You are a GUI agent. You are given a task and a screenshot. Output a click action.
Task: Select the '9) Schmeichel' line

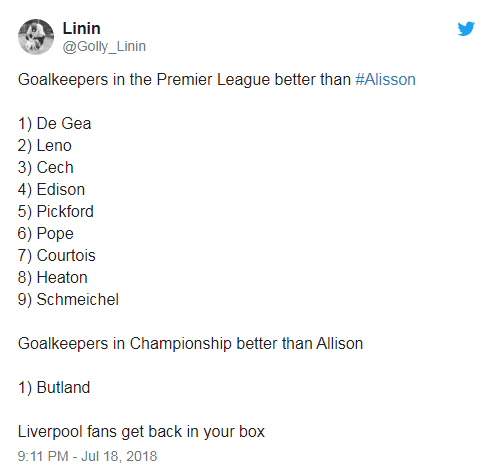click(68, 300)
